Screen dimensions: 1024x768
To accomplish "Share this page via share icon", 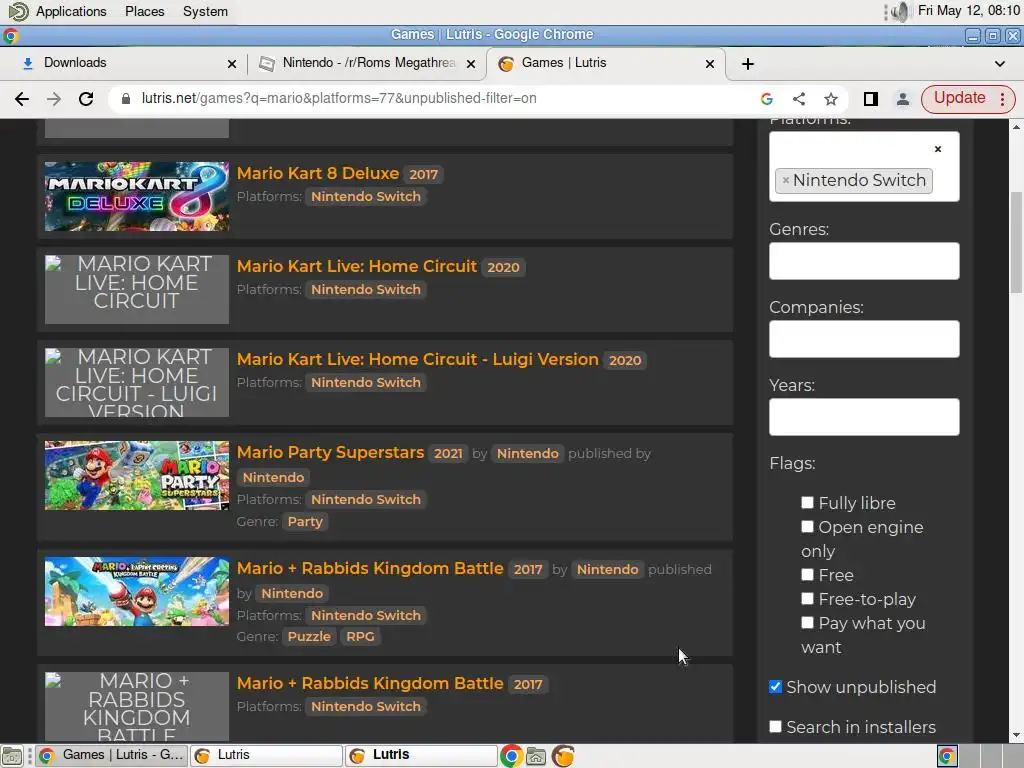I will pos(799,99).
